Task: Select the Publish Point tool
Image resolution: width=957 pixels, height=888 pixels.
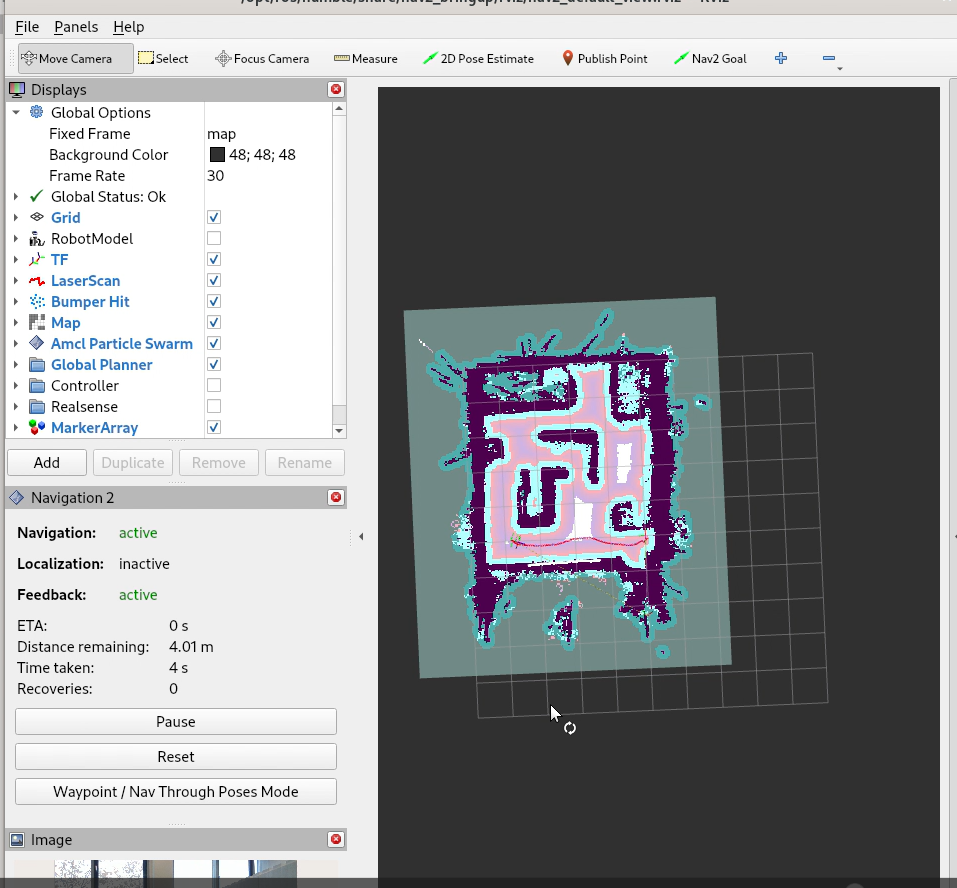Action: point(604,59)
